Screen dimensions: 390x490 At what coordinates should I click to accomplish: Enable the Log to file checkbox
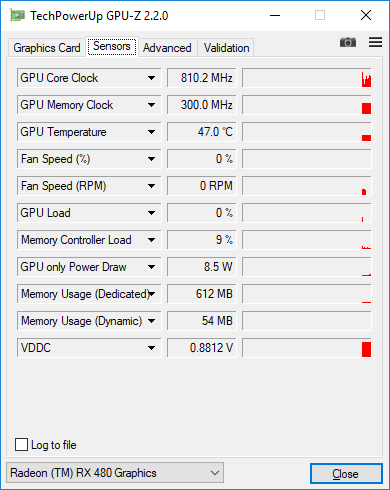tap(21, 445)
